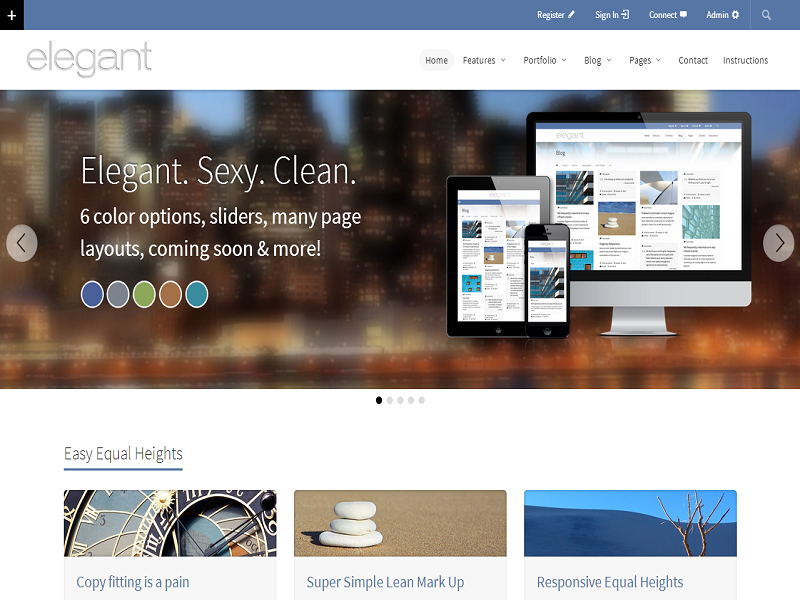Open the Instructions menu item
The height and width of the screenshot is (600, 800).
pyautogui.click(x=745, y=60)
